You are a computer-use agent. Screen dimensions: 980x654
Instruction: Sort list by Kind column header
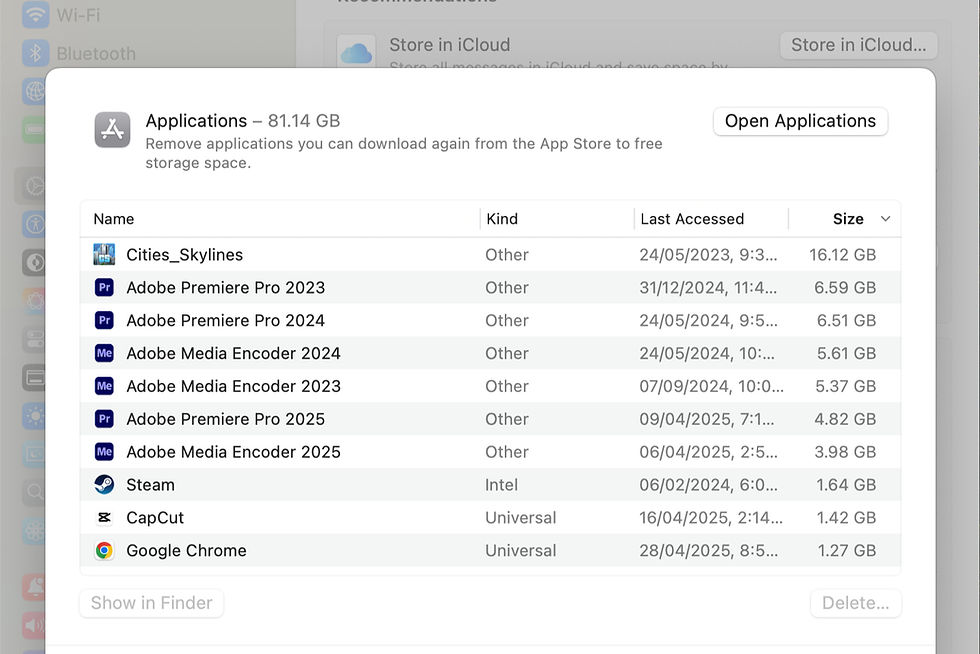tap(502, 219)
